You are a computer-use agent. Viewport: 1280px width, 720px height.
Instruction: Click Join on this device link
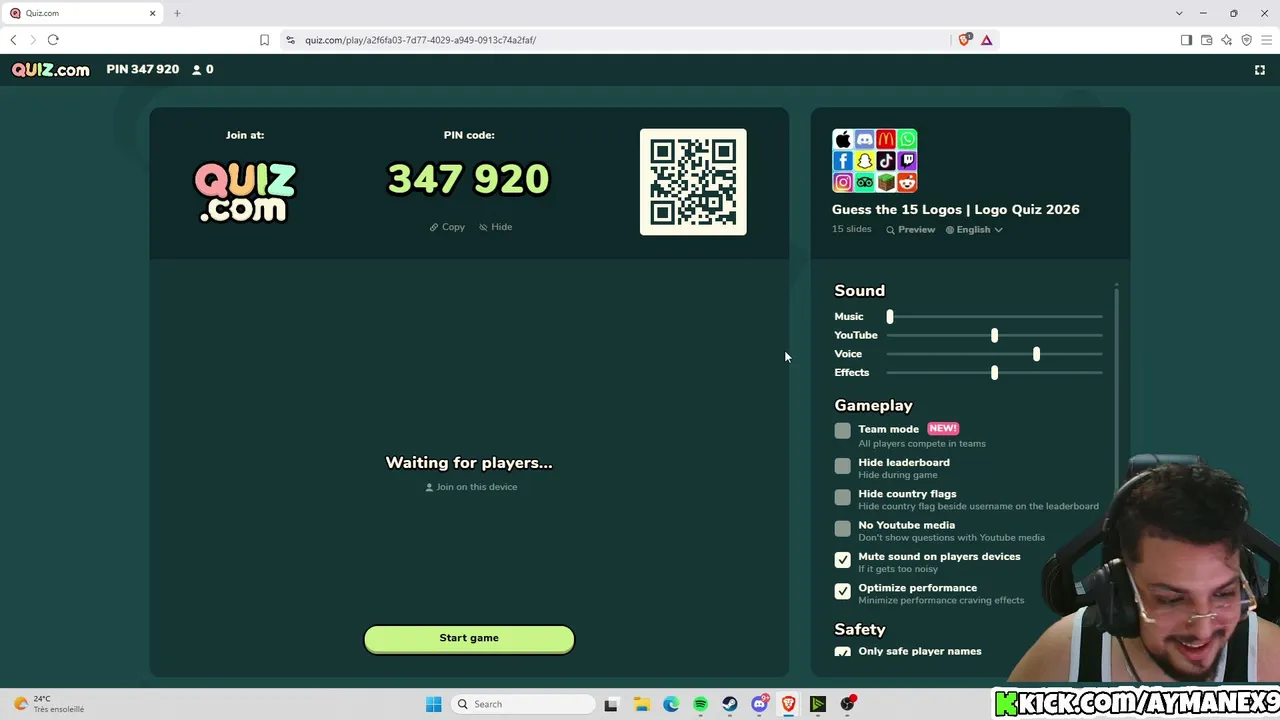(x=471, y=487)
